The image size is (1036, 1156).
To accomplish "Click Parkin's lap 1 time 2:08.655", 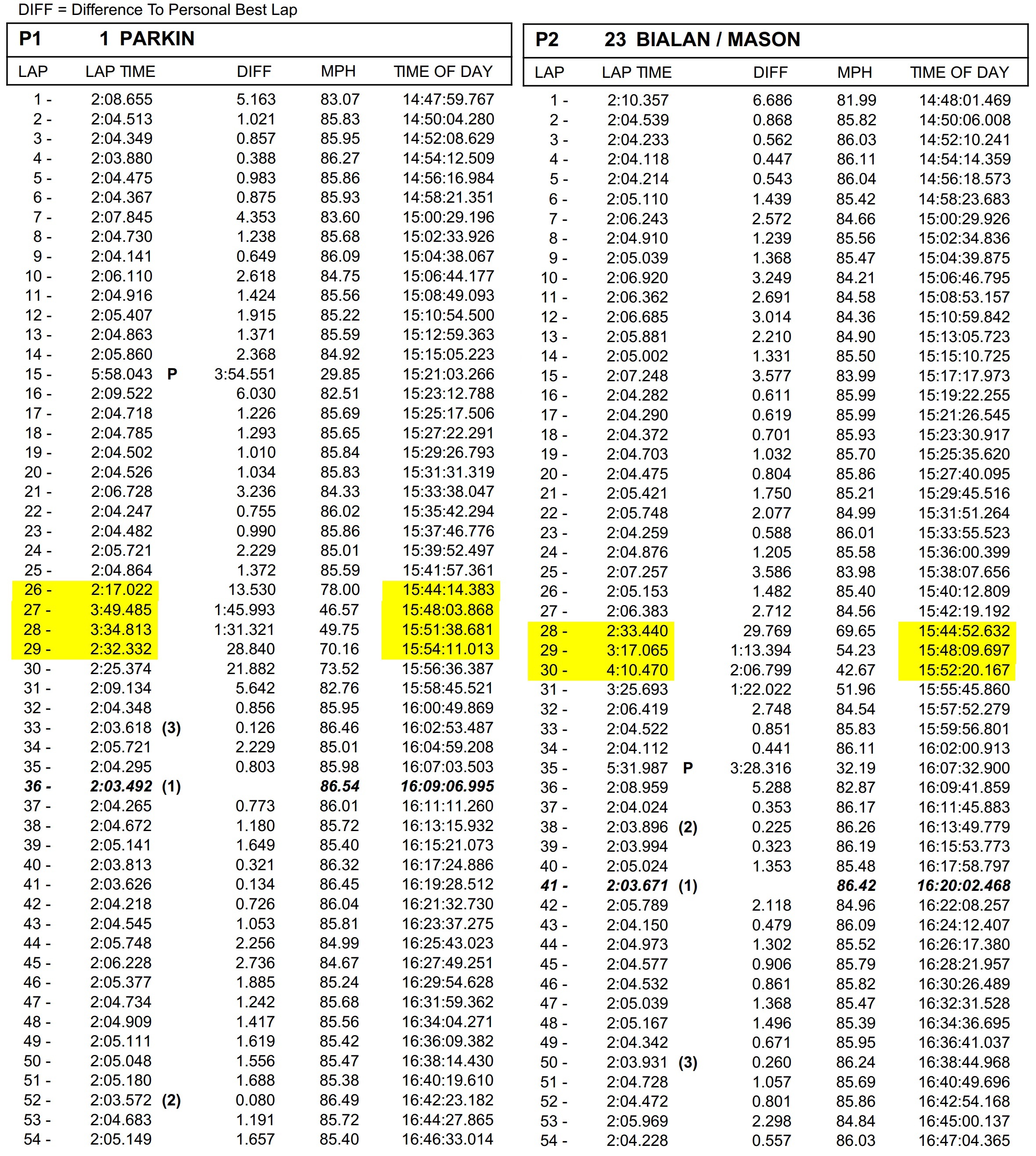I will [121, 100].
